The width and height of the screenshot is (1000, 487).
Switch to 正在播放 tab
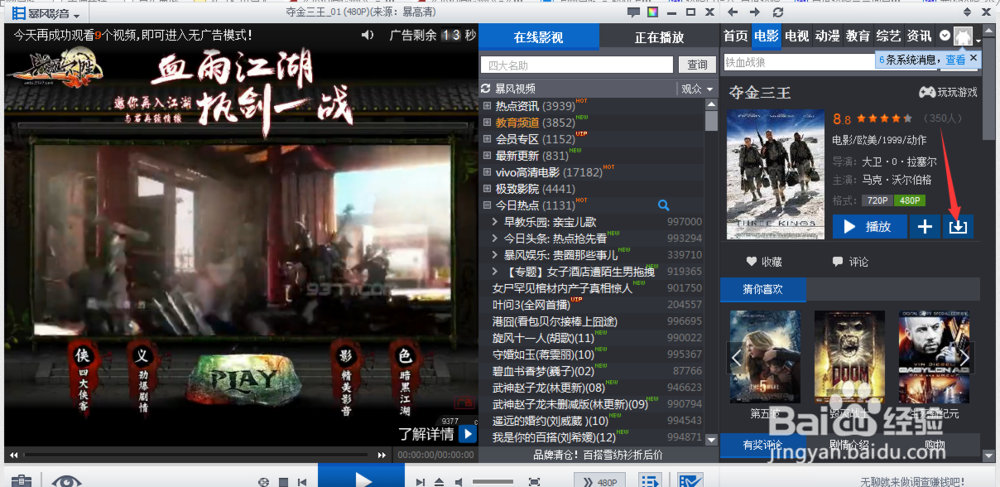[659, 37]
